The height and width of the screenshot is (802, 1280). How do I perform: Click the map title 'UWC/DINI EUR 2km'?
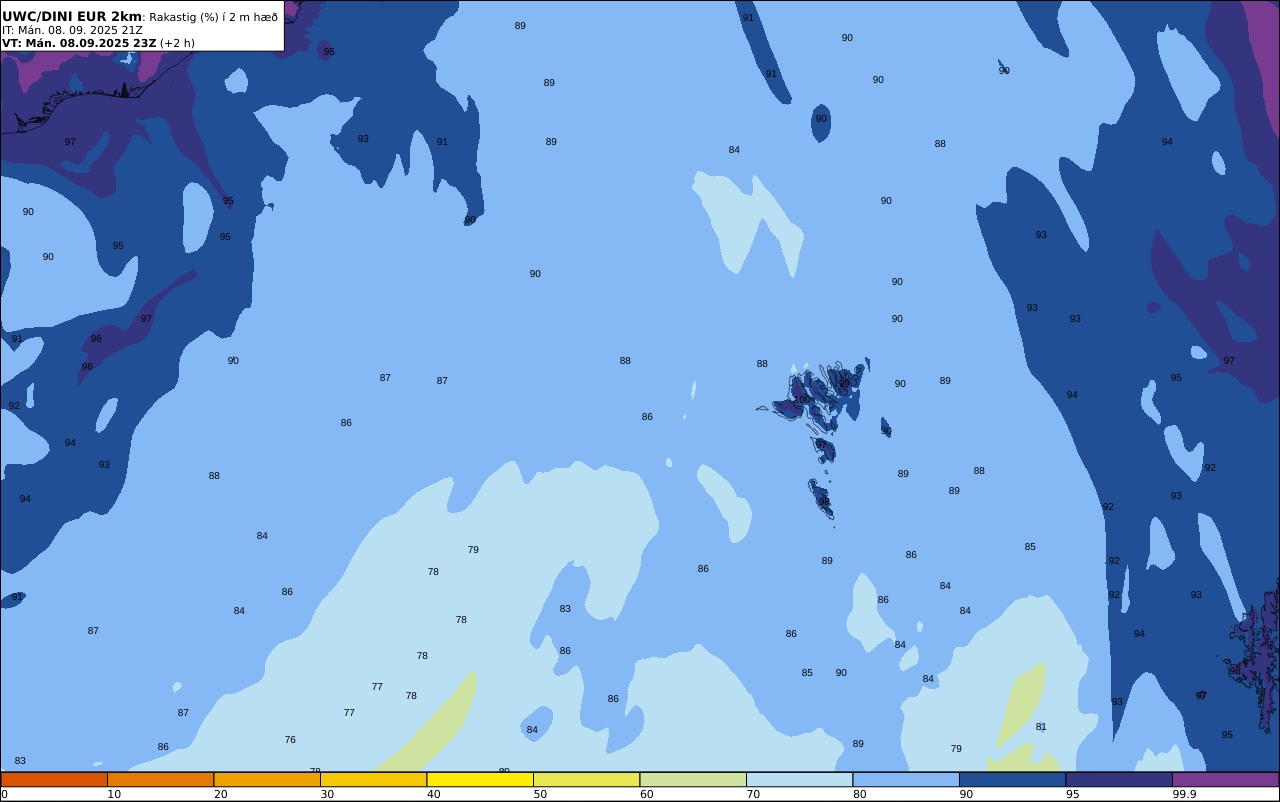(x=72, y=17)
